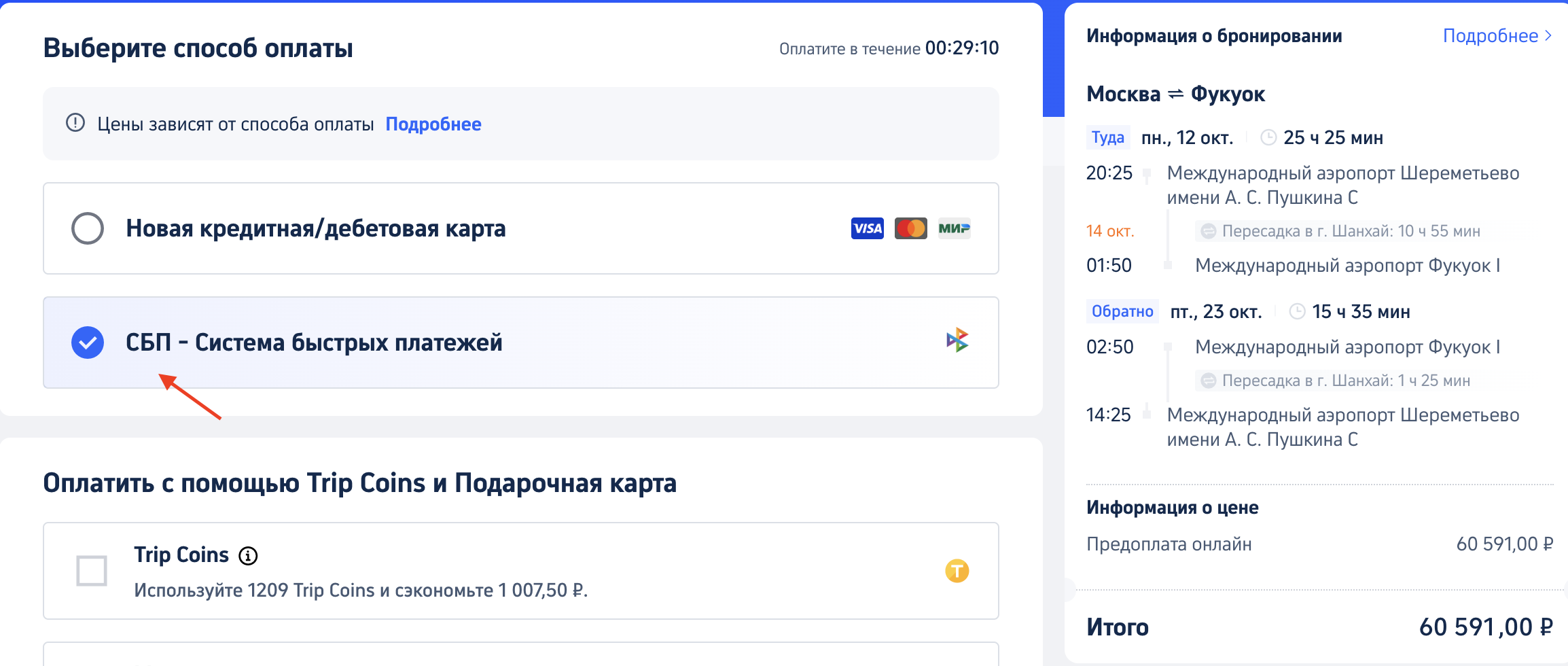
Task: Click the clock icon beside 25 ч 25 мин
Action: [1268, 138]
